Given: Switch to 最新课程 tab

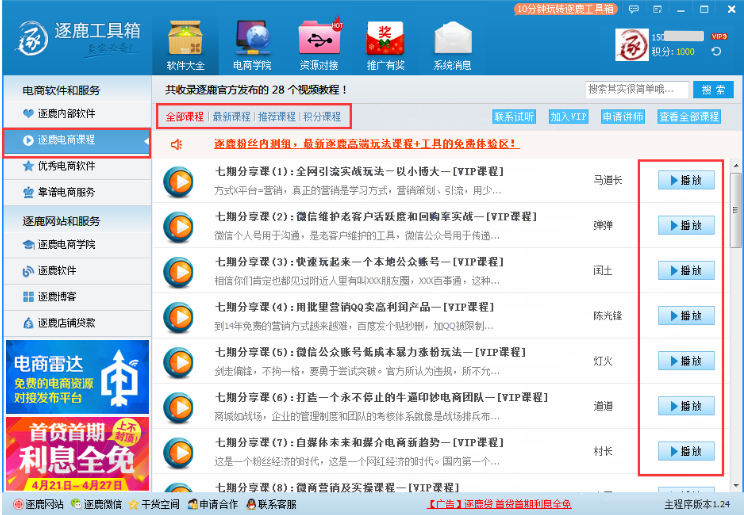Looking at the screenshot, I should click(231, 116).
